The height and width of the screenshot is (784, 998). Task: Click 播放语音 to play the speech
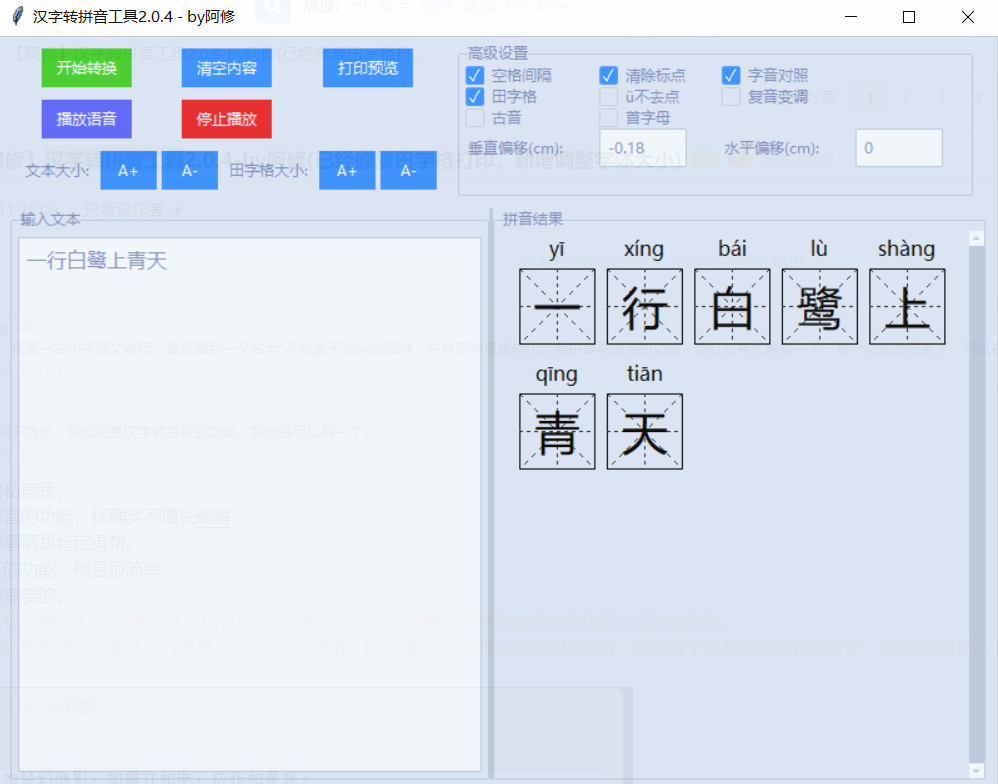coord(86,119)
